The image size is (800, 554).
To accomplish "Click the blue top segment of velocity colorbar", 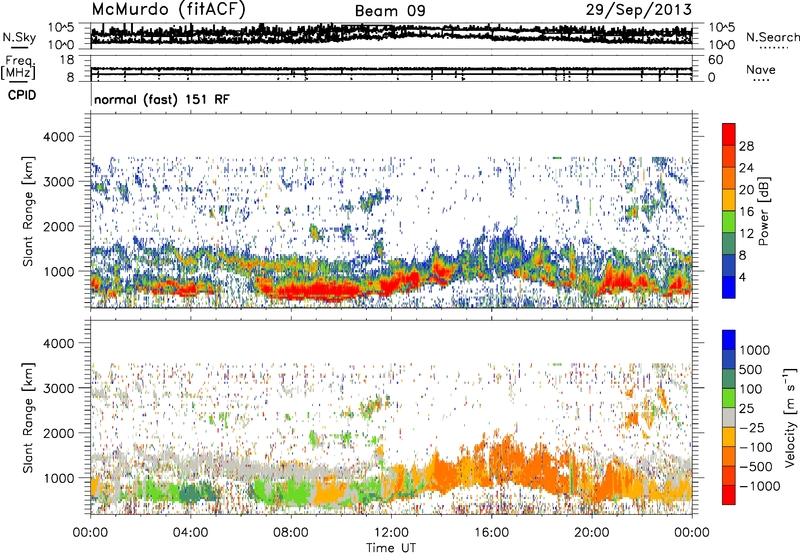I will 729,340.
